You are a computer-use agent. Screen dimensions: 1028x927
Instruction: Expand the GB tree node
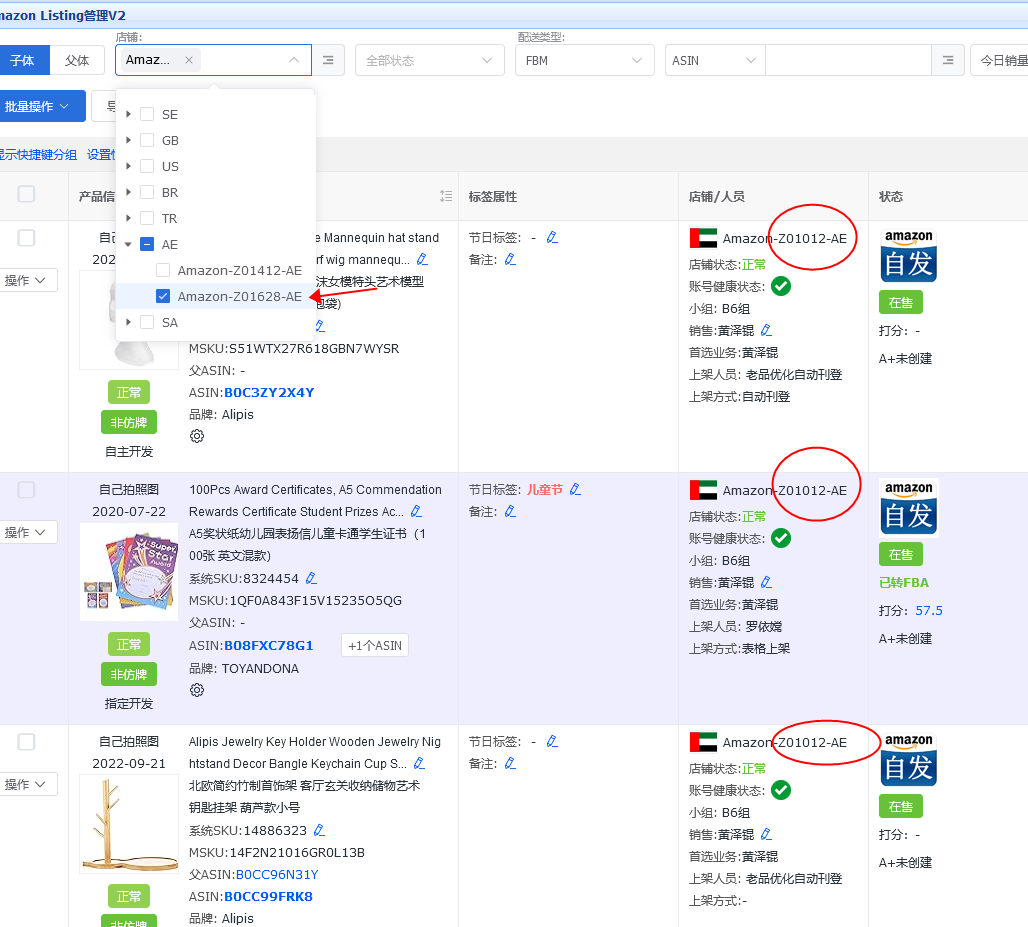pos(128,140)
